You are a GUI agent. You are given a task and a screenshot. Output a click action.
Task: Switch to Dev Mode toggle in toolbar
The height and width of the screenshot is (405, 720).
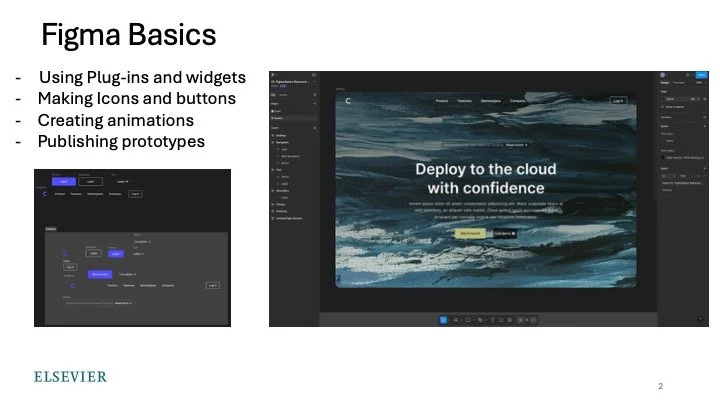533,320
